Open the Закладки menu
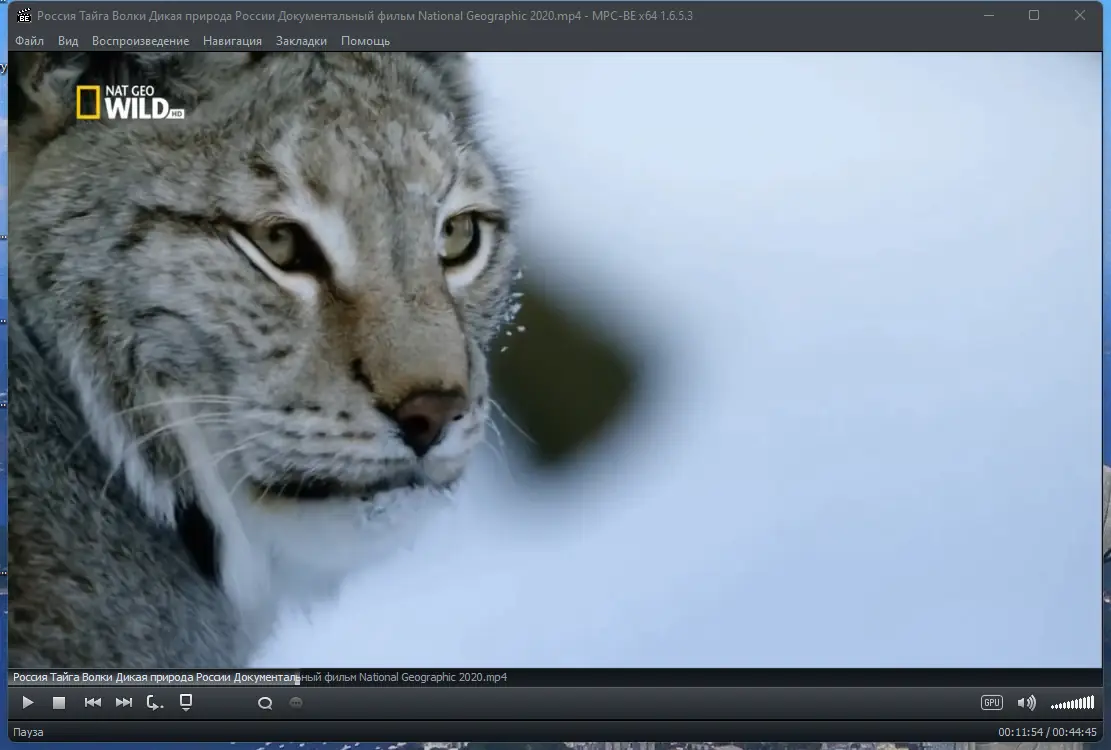Image resolution: width=1111 pixels, height=750 pixels. 301,41
